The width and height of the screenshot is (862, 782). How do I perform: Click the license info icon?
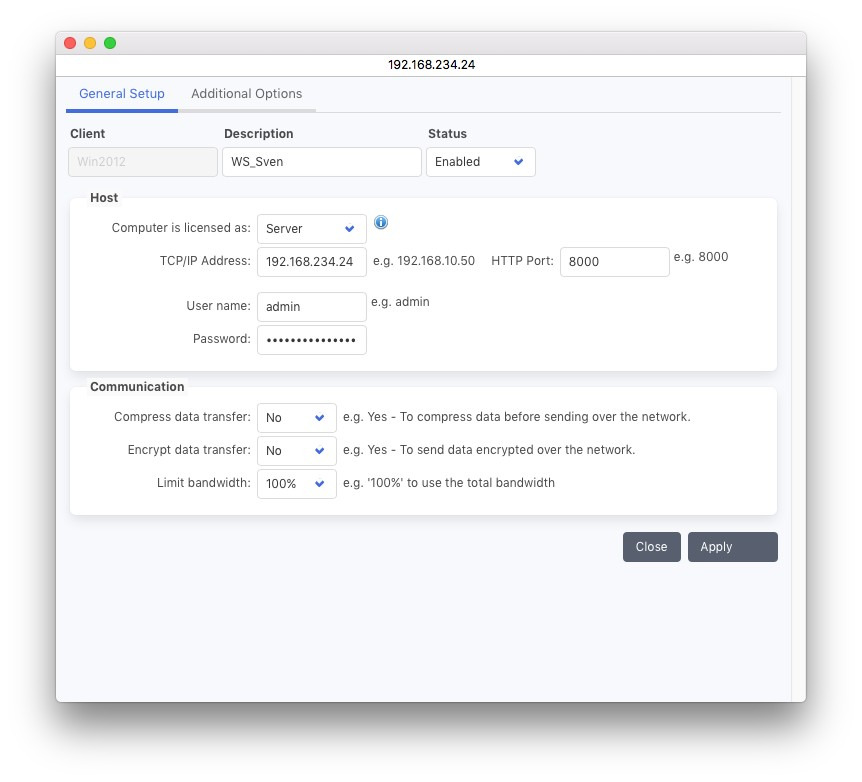(381, 223)
